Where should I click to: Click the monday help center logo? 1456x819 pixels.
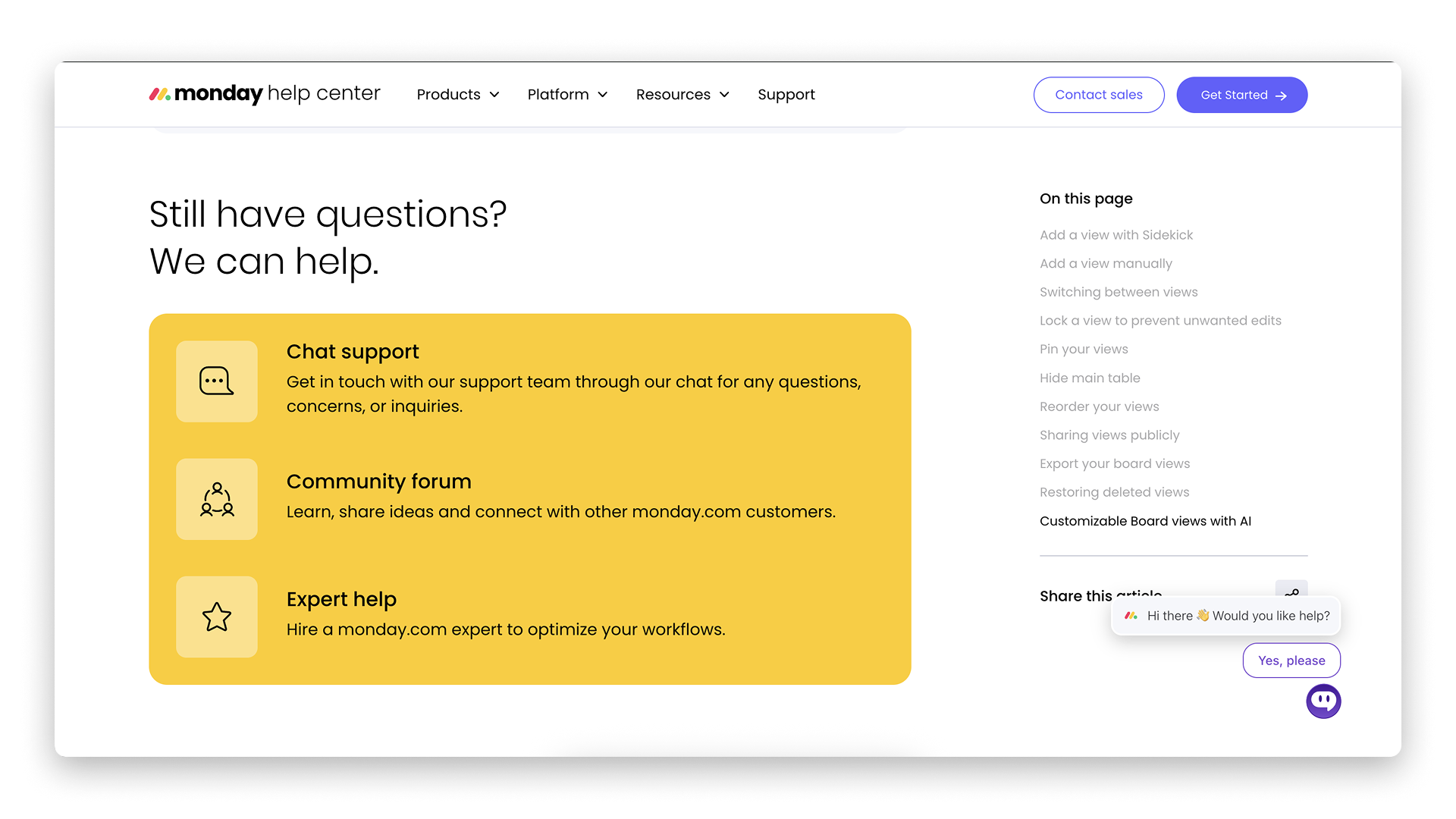point(265,94)
